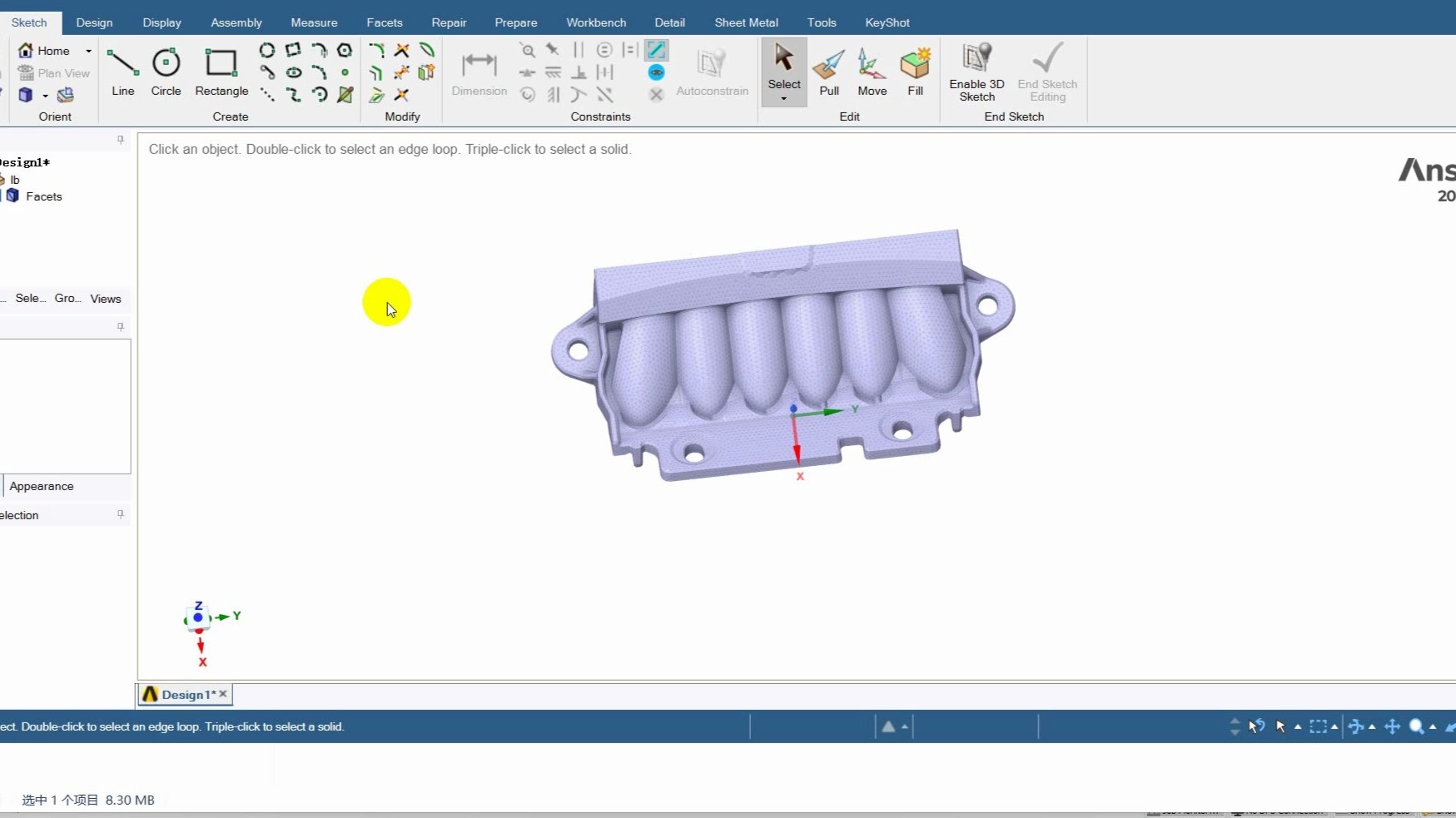Screen dimensions: 1456x818
Task: Pin the structure tree panel
Action: (x=121, y=140)
